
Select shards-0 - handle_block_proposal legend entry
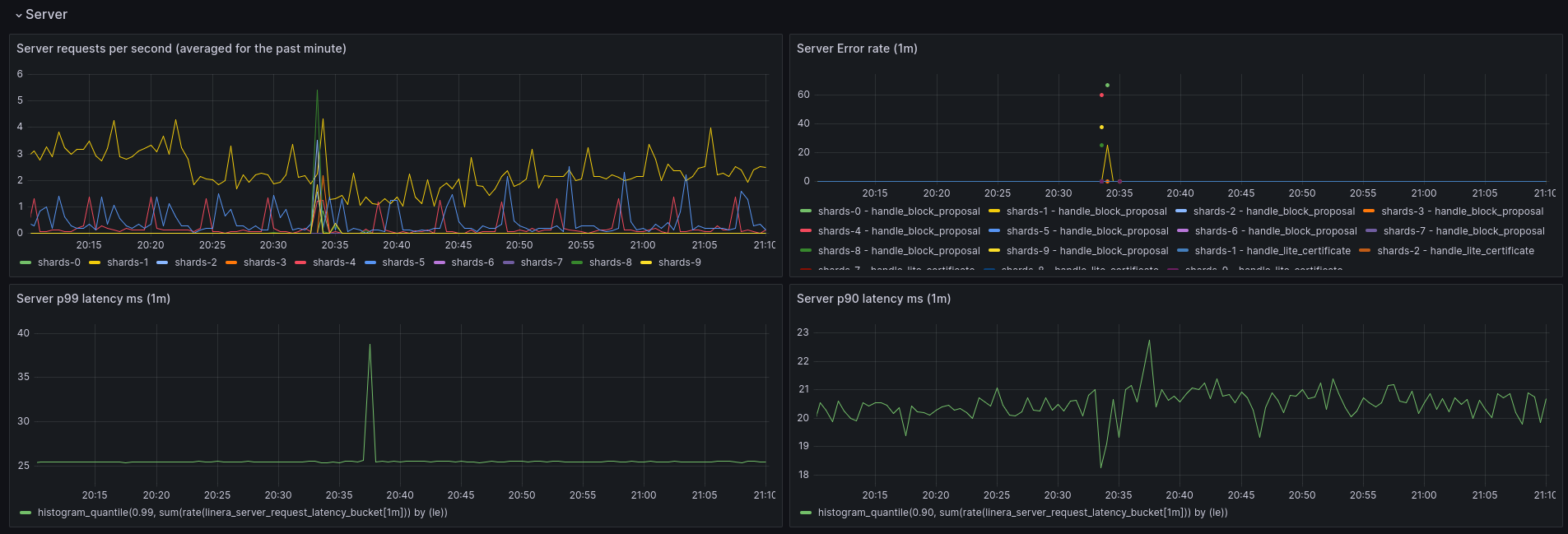click(899, 211)
